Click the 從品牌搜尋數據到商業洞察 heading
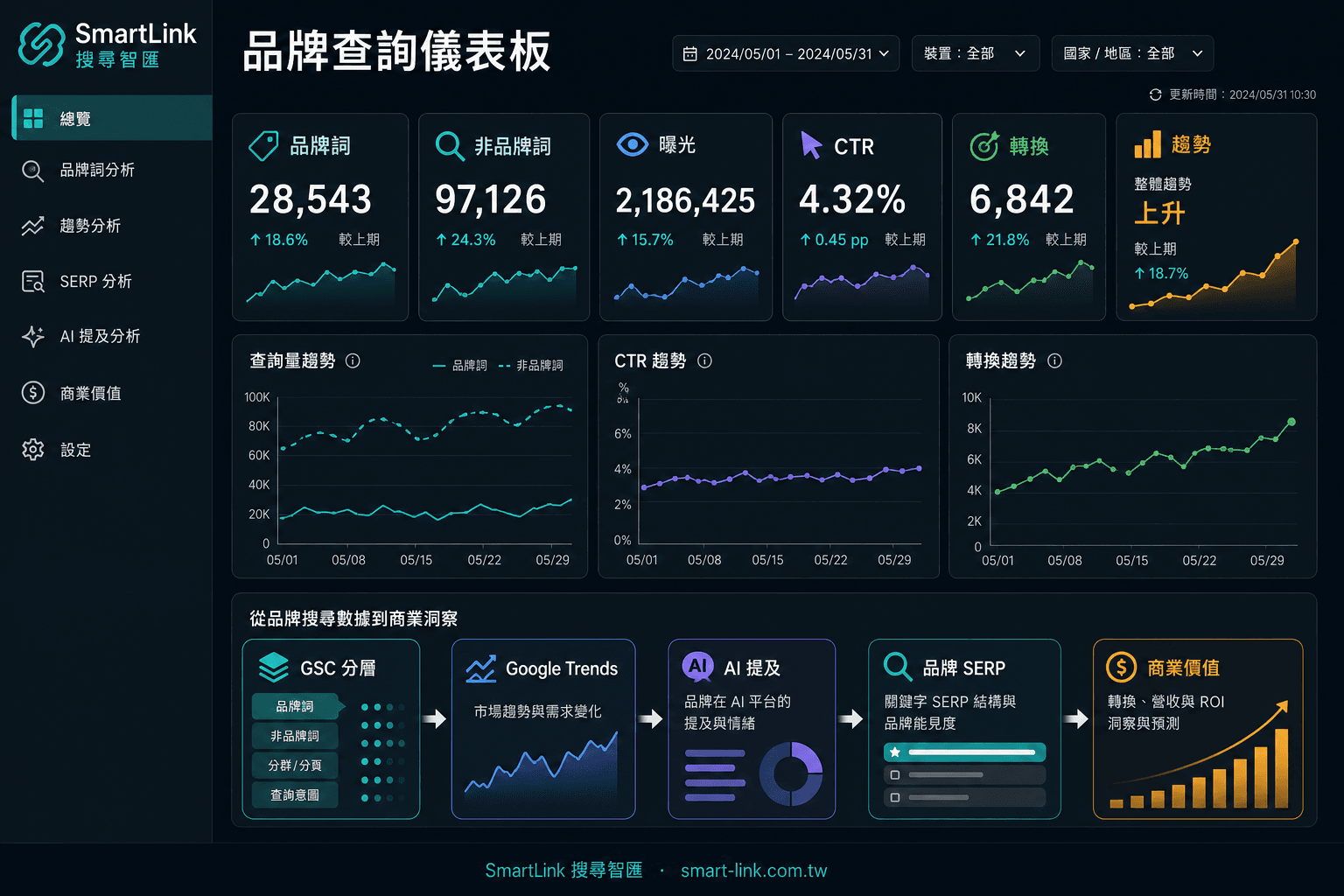 coord(353,619)
